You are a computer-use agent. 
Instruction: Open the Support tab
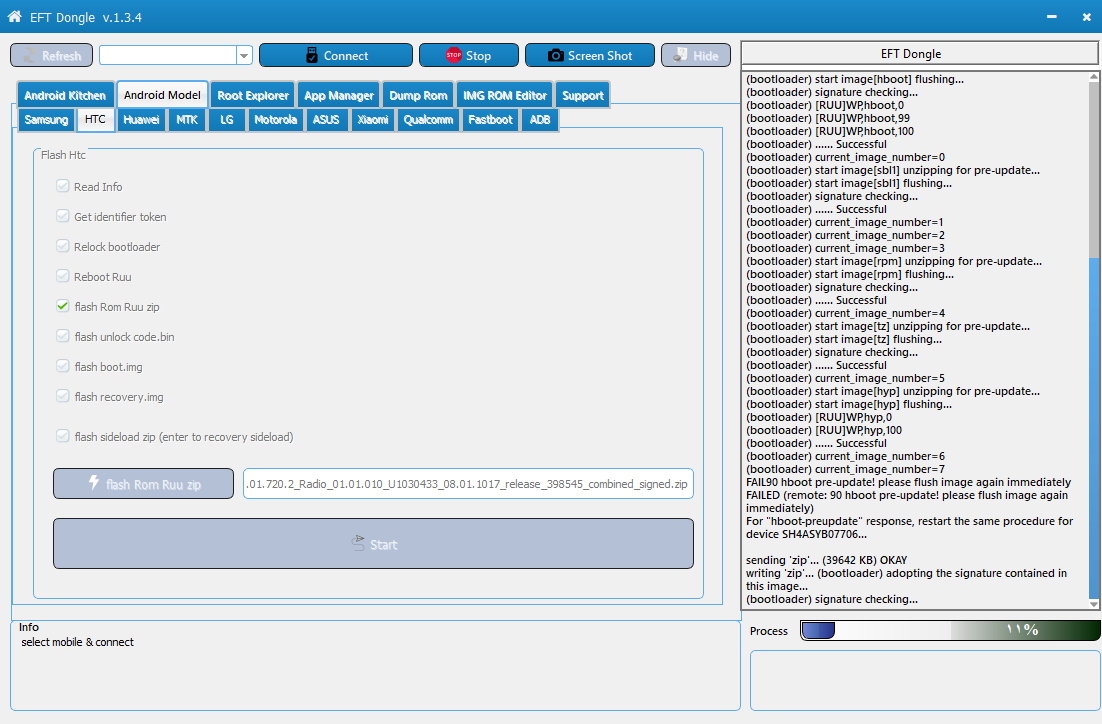[x=583, y=96]
